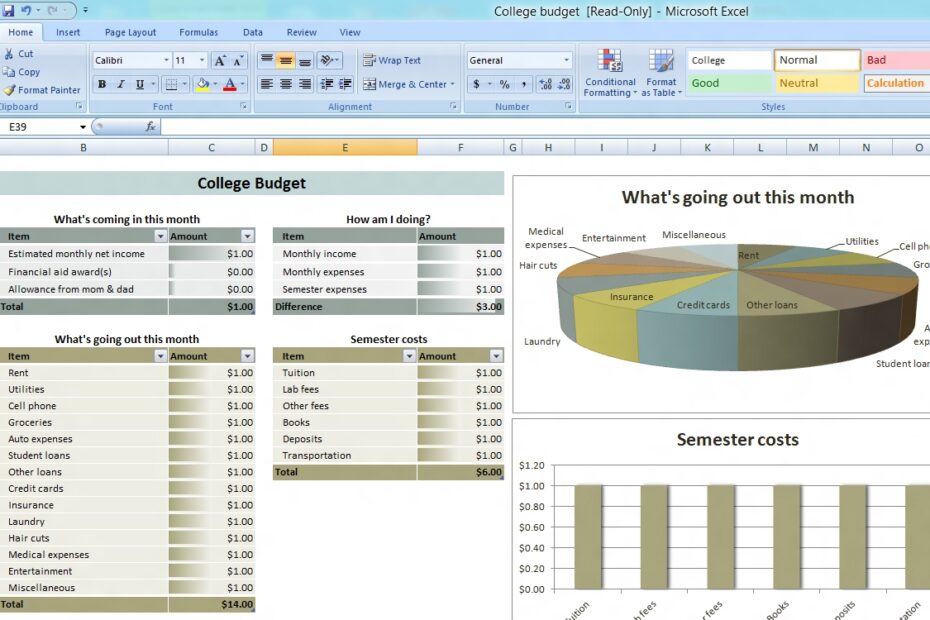930x620 pixels.
Task: Click the Percent Style icon
Action: click(503, 84)
